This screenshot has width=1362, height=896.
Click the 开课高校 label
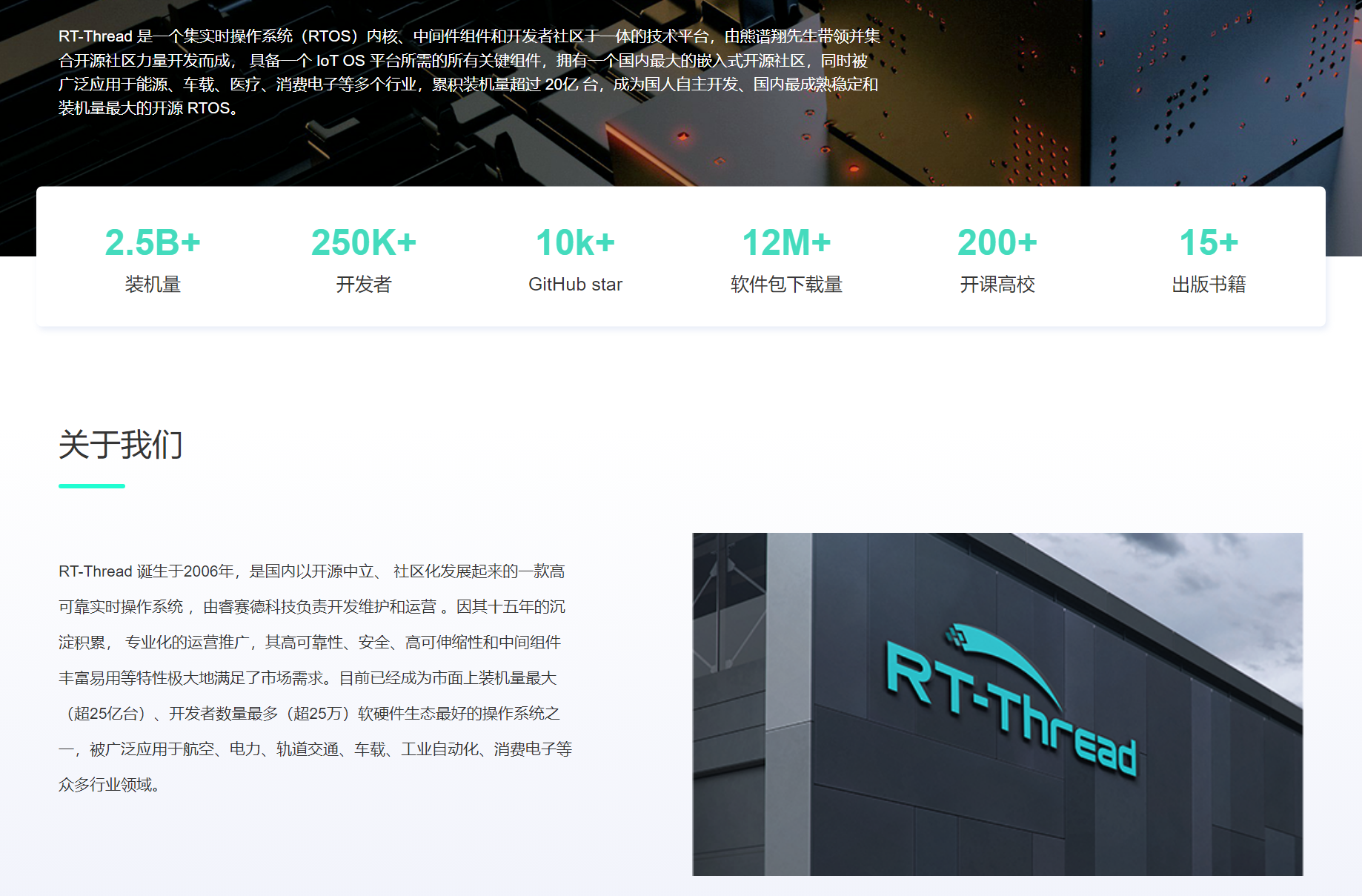pos(997,284)
